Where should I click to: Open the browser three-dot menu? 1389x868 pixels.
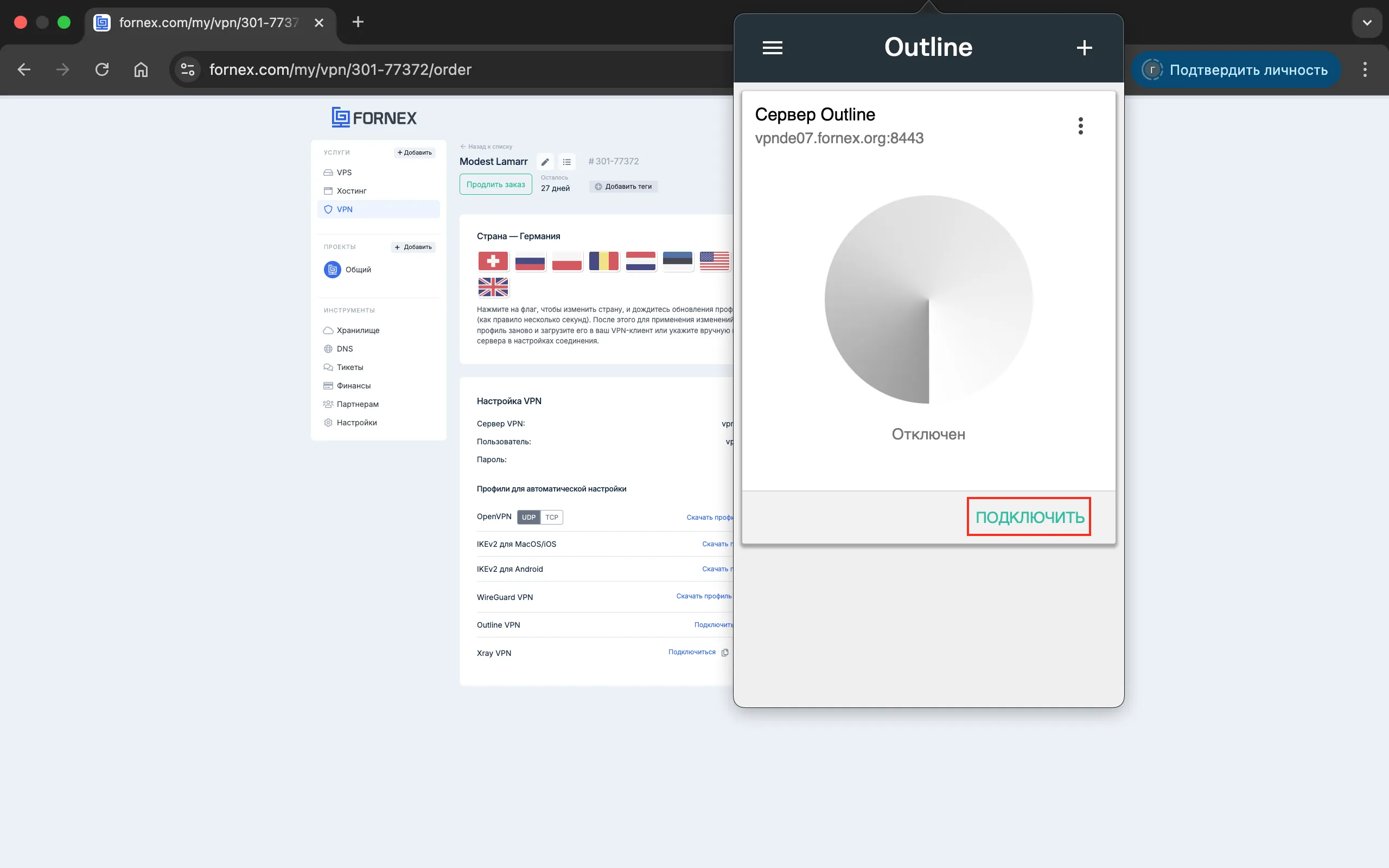pos(1365,69)
